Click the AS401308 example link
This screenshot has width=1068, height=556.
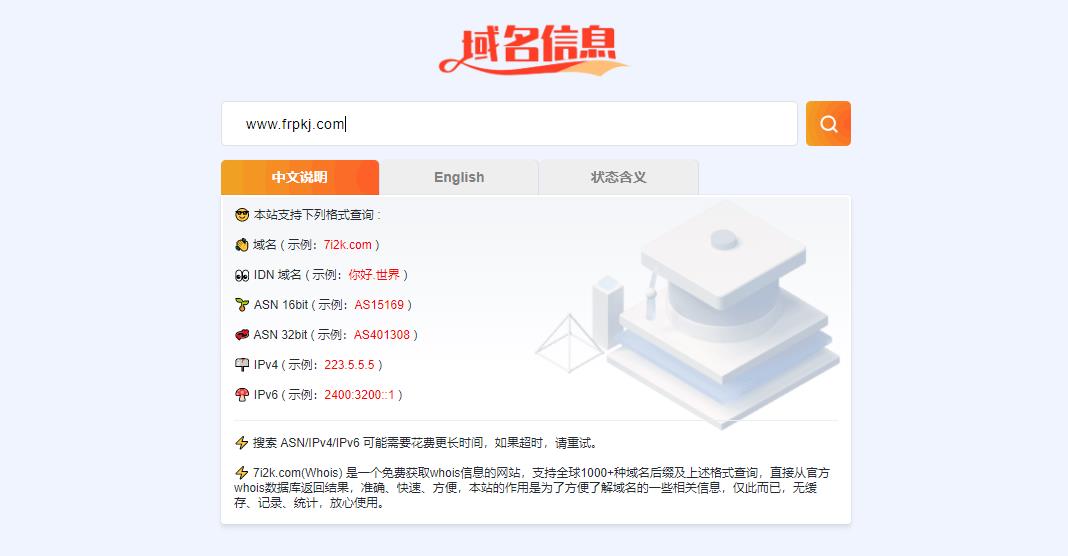coord(382,335)
